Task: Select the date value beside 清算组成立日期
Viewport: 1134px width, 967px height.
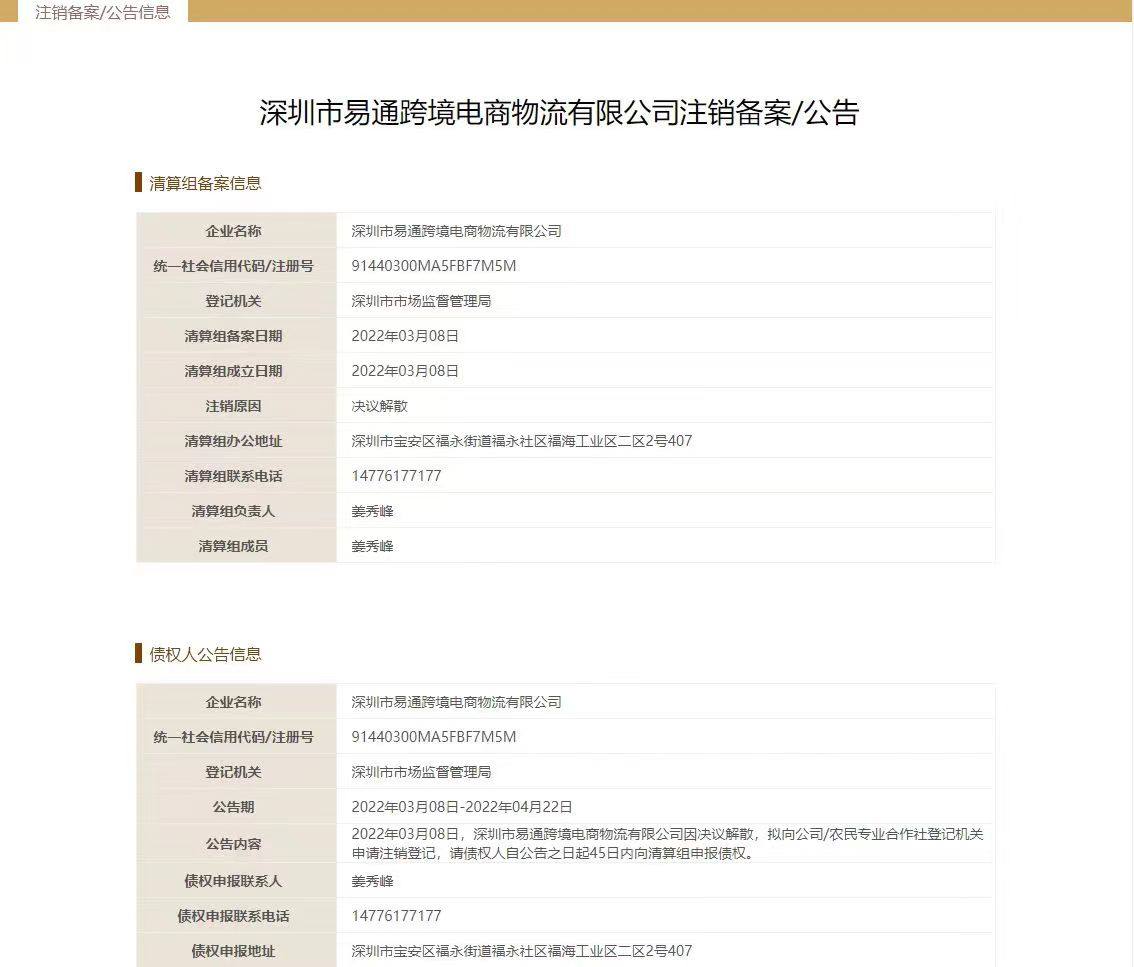Action: [405, 371]
